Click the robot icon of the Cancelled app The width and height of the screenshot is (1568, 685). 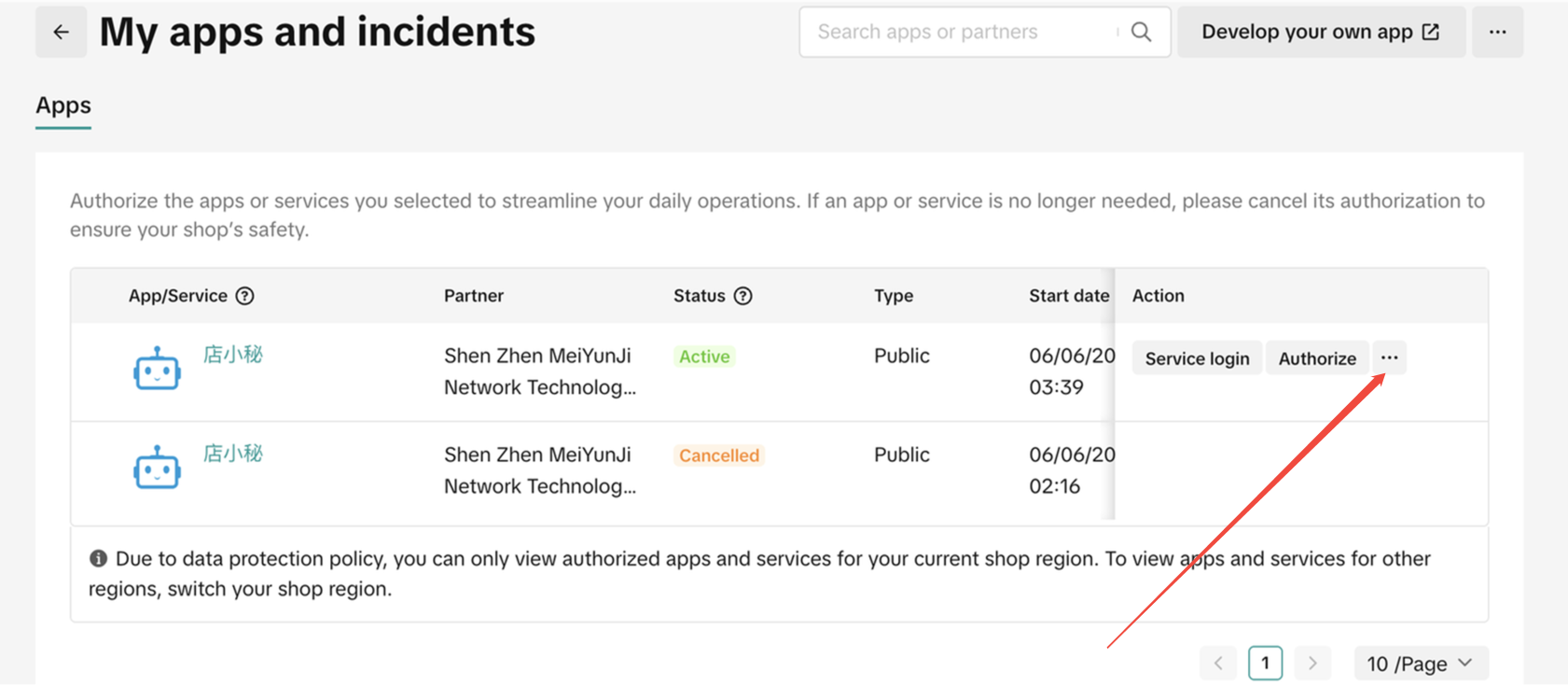coord(157,468)
